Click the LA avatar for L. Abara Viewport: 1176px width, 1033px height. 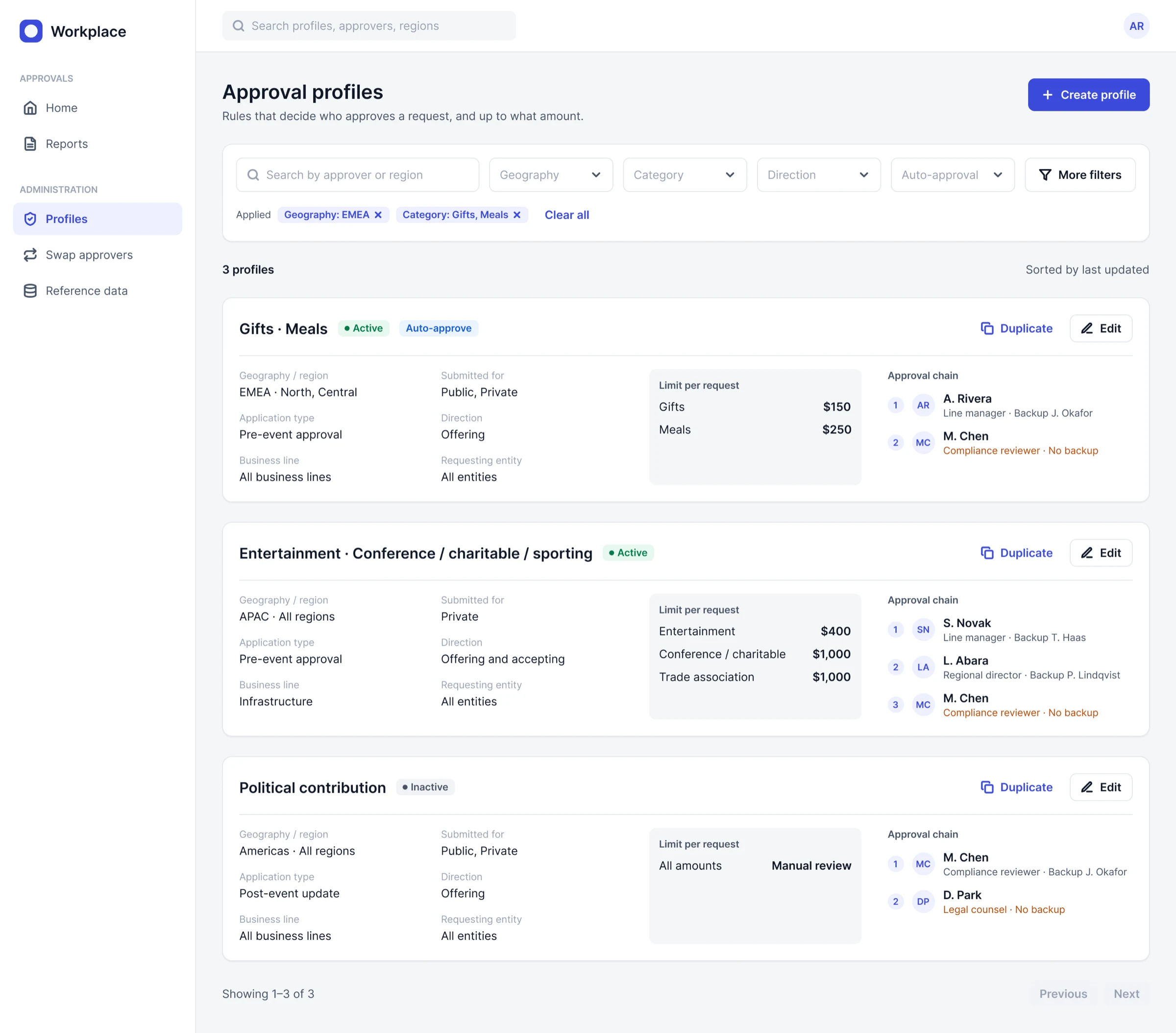coord(924,667)
